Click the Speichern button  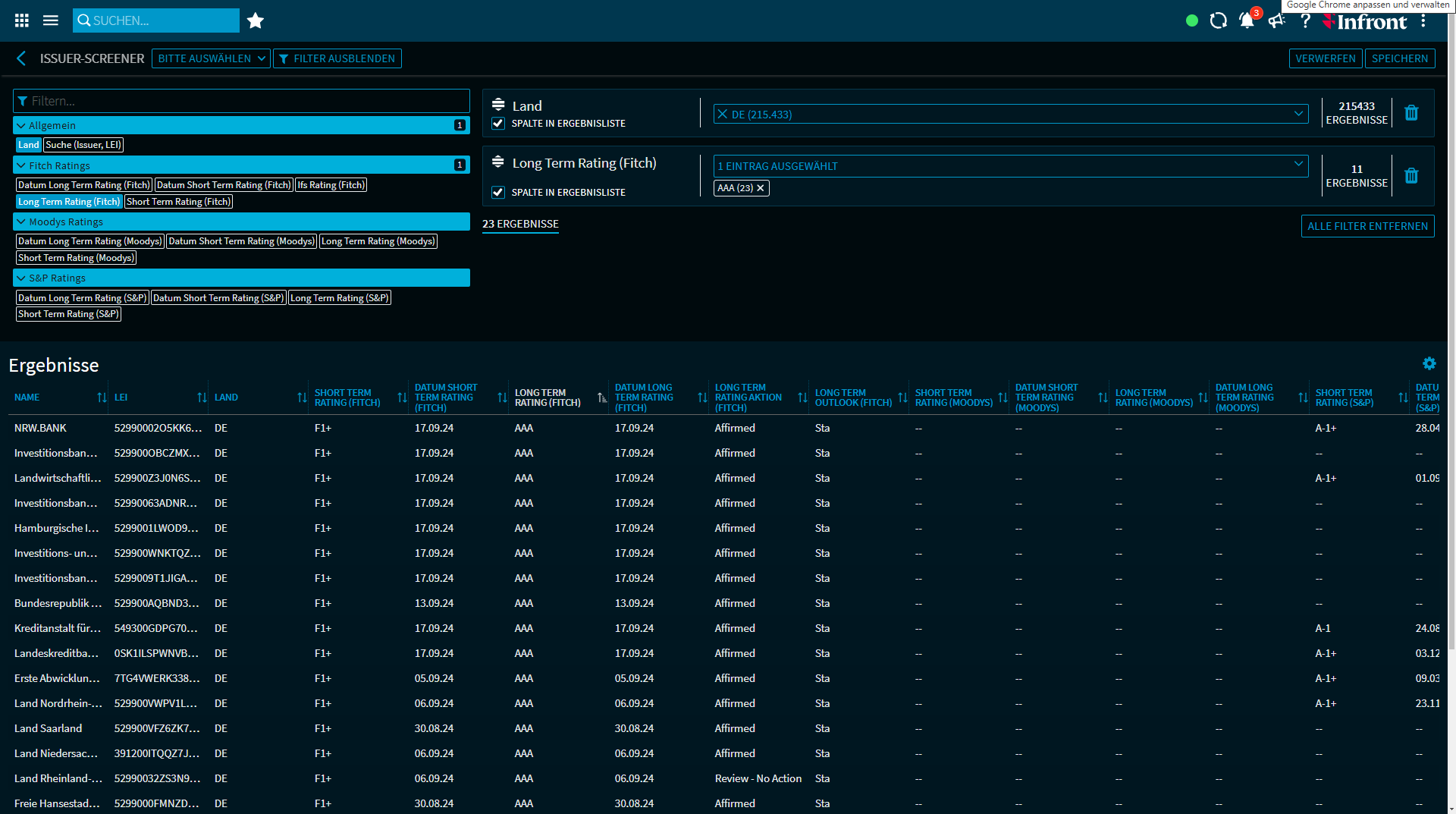click(x=1400, y=58)
